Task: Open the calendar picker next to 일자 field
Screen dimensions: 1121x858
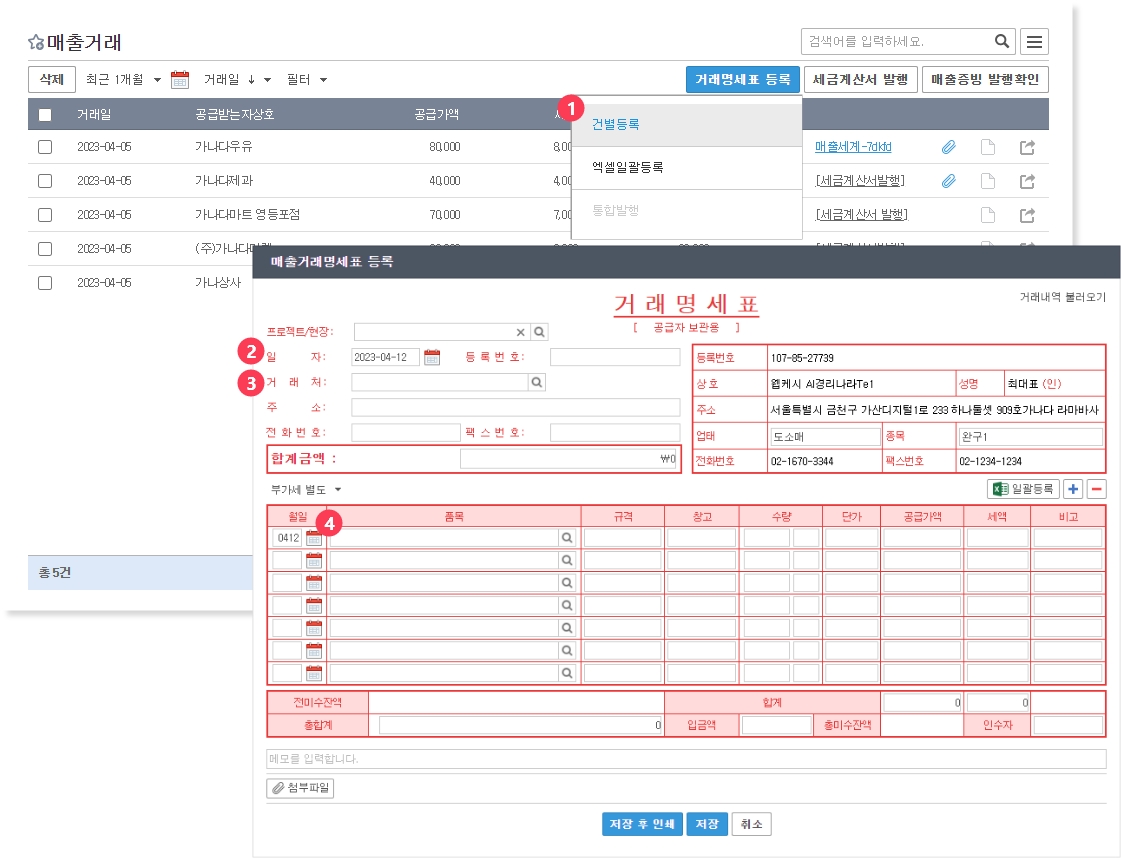Action: click(432, 357)
